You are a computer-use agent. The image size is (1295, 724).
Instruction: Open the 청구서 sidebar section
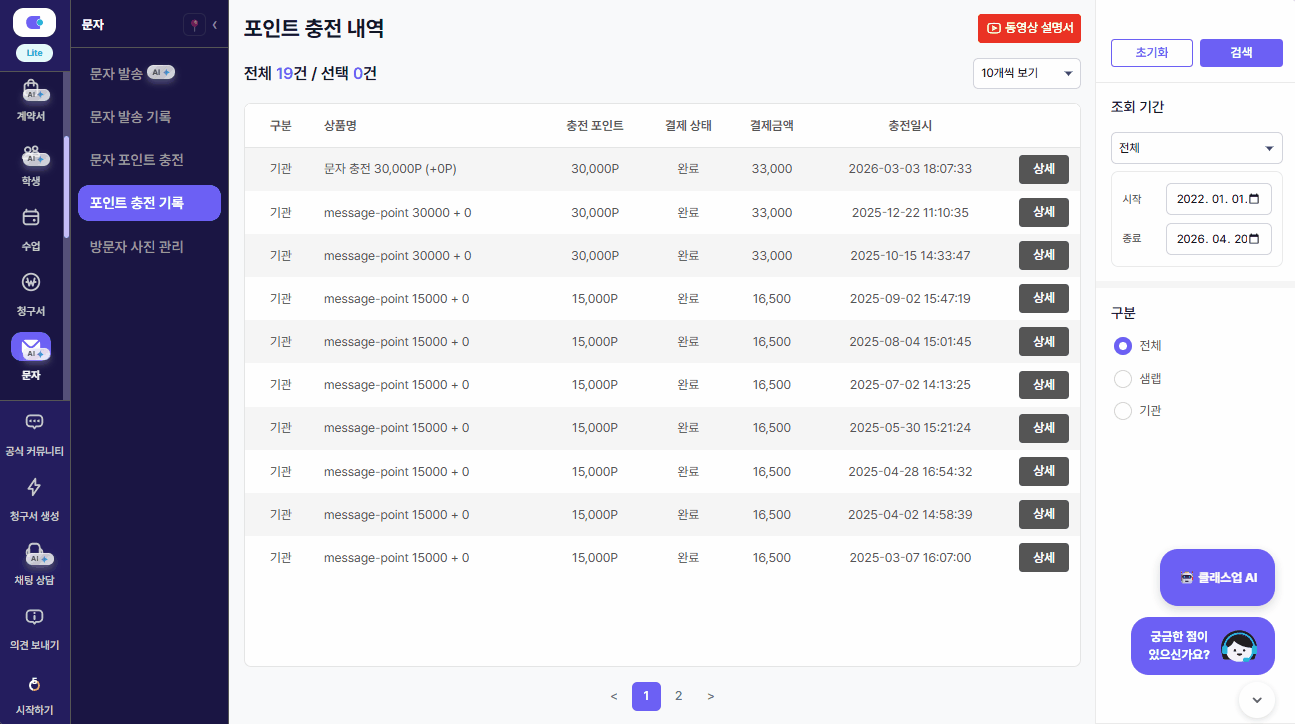coord(31,295)
